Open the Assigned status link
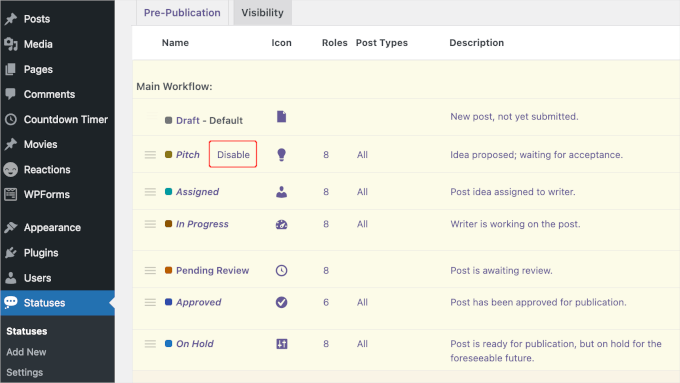The image size is (680, 383). pyautogui.click(x=197, y=192)
